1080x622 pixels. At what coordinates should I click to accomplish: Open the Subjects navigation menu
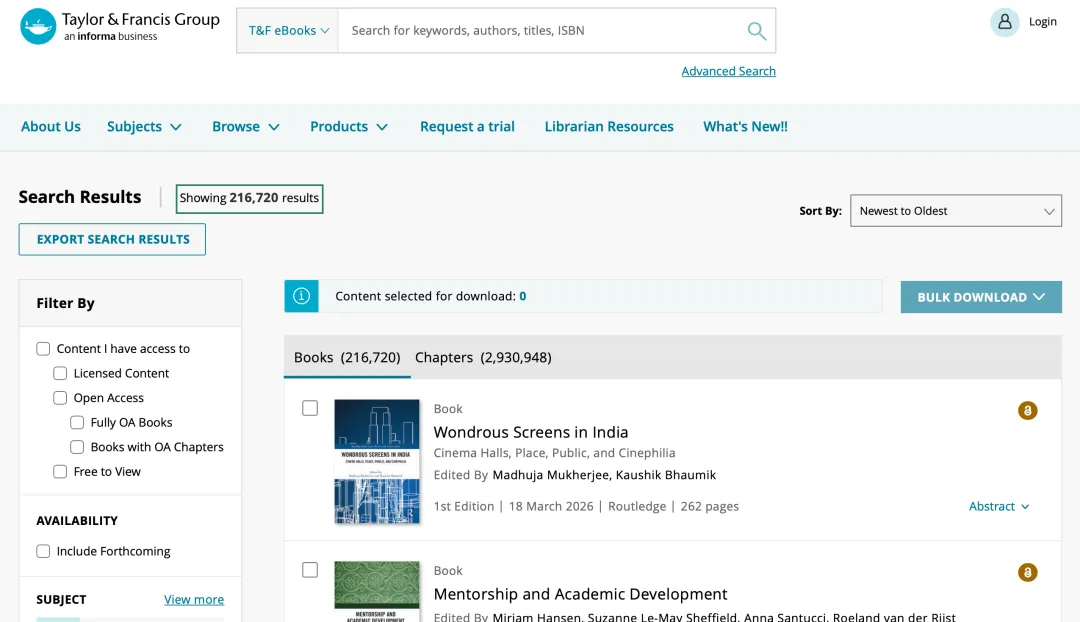(x=144, y=127)
